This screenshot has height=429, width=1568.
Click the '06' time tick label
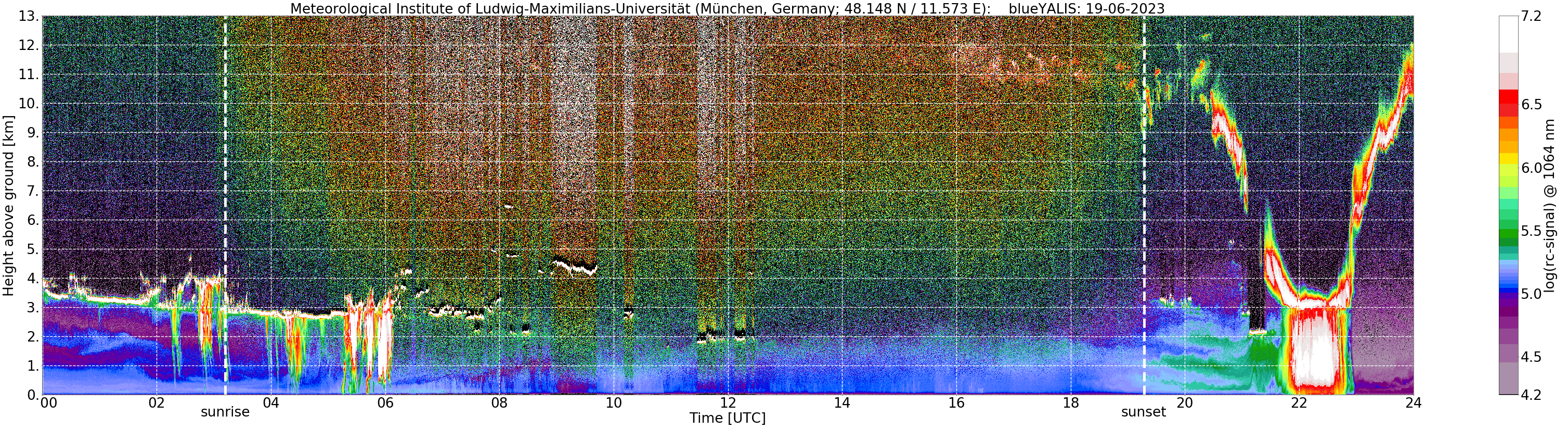click(x=385, y=403)
